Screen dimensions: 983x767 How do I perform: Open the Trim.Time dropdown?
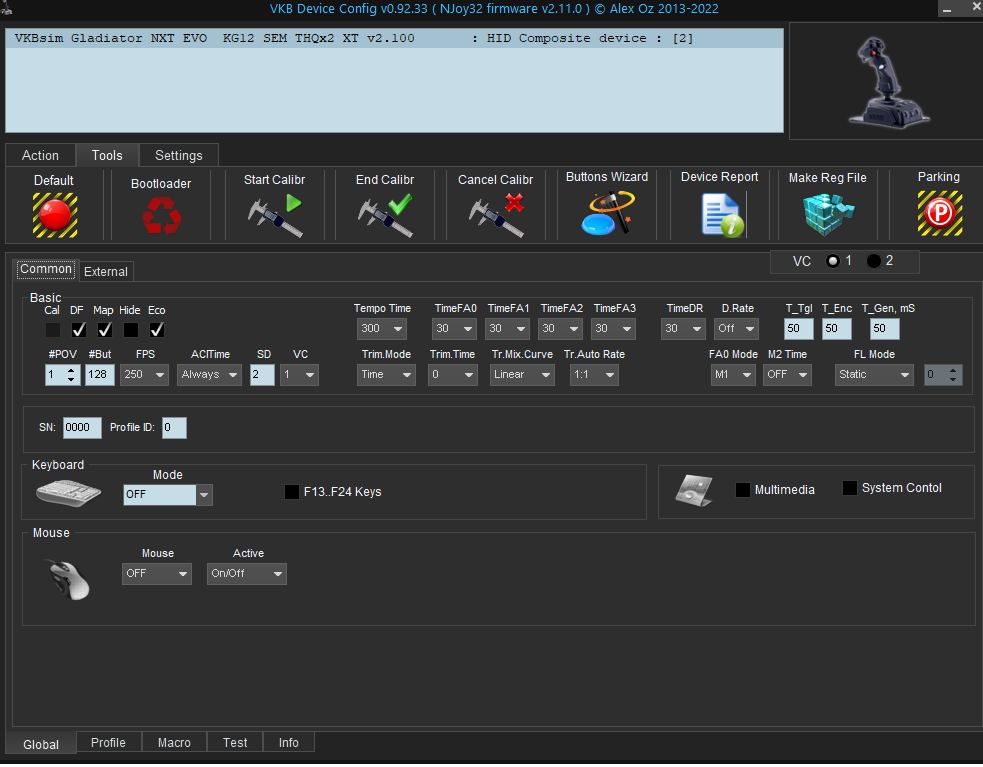pos(453,374)
